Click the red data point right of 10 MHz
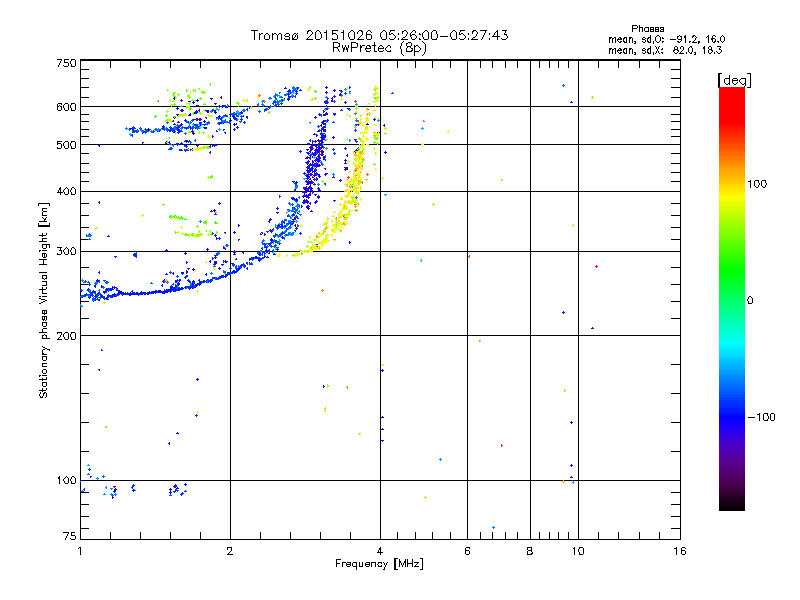 tap(596, 266)
